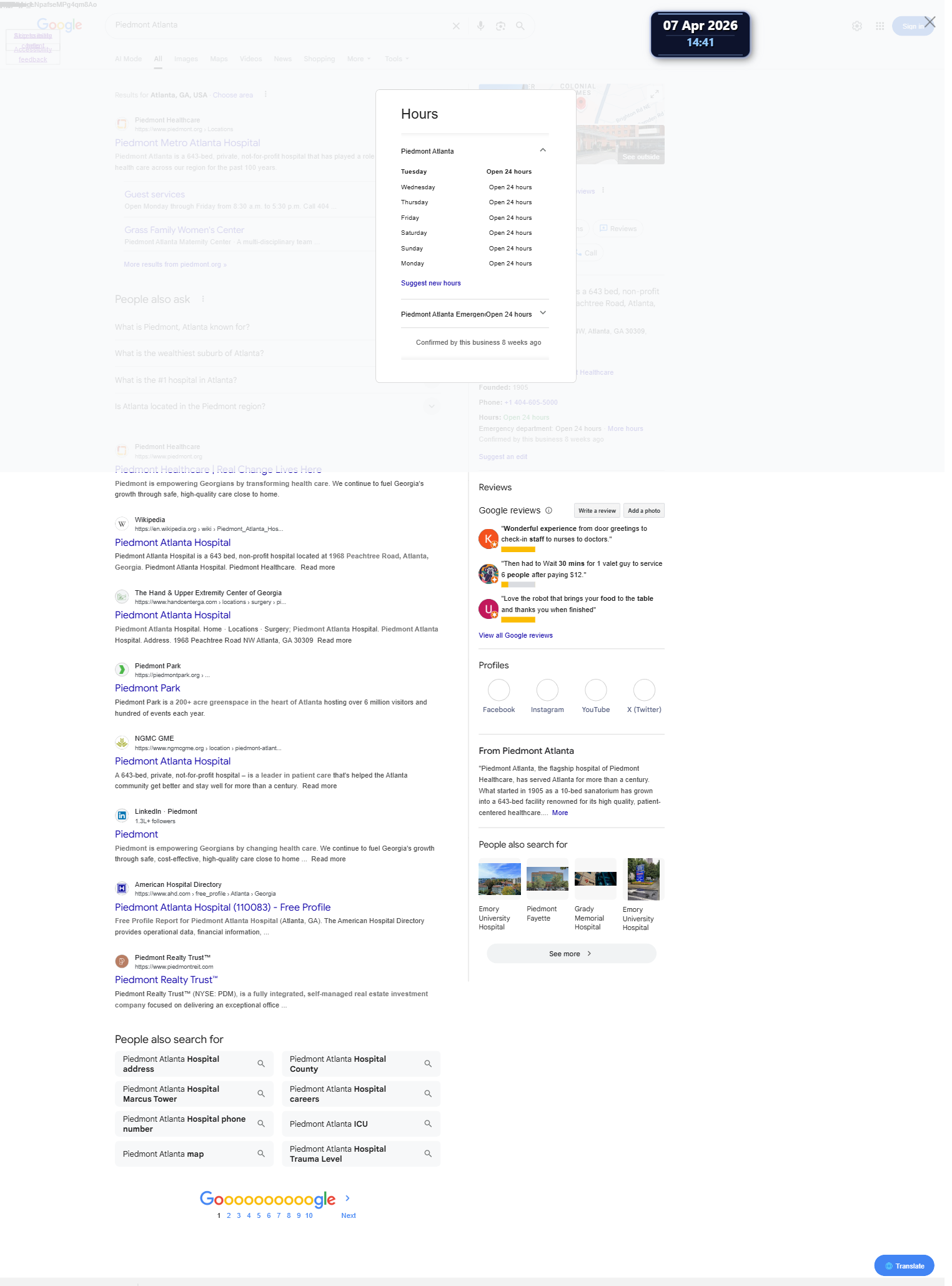The image size is (952, 1286).
Task: Open the Instagram profile icon
Action: [x=547, y=690]
